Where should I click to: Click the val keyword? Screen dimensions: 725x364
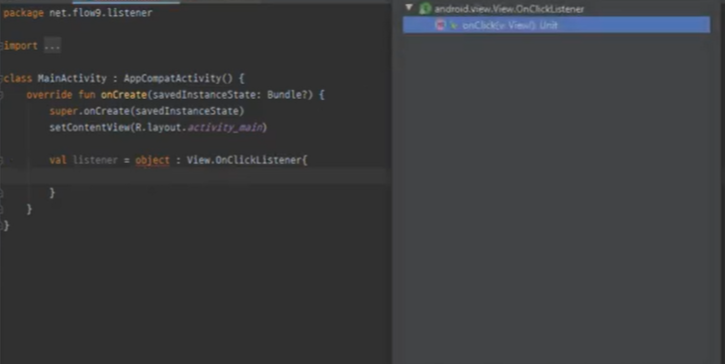[58, 160]
